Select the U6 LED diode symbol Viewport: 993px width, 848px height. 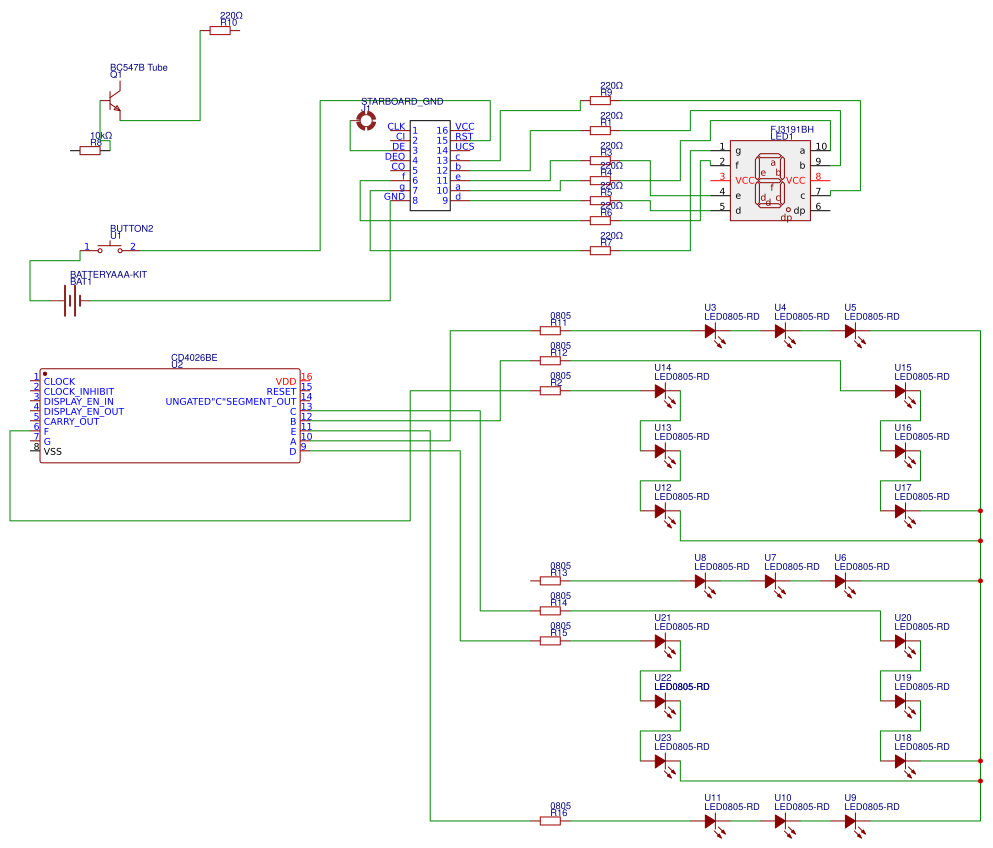(842, 583)
